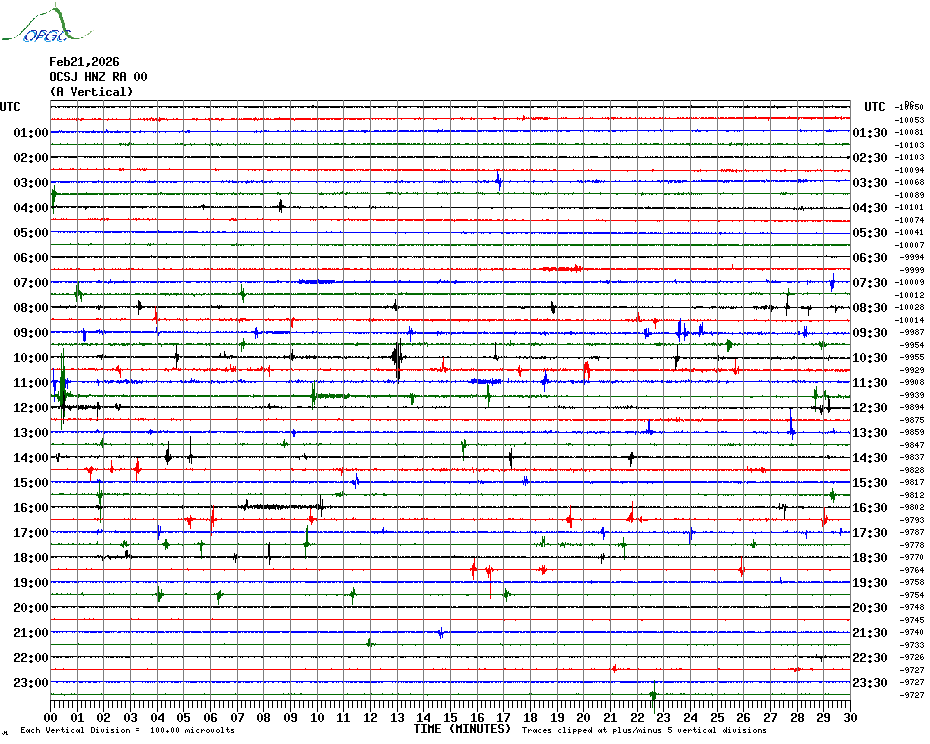Select the OCSJ HNZ RA 00 station label

point(98,77)
